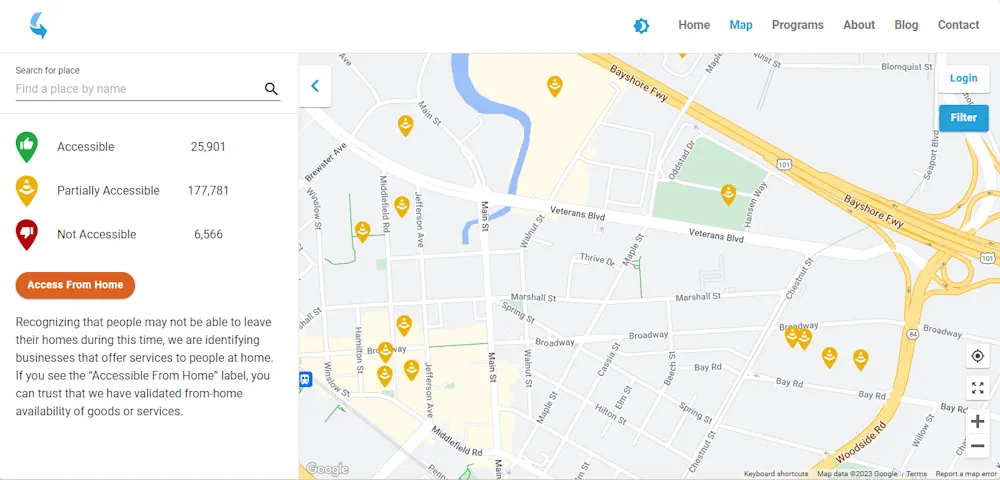
Task: Click the yellow Partially Accessible icon
Action: pos(26,191)
